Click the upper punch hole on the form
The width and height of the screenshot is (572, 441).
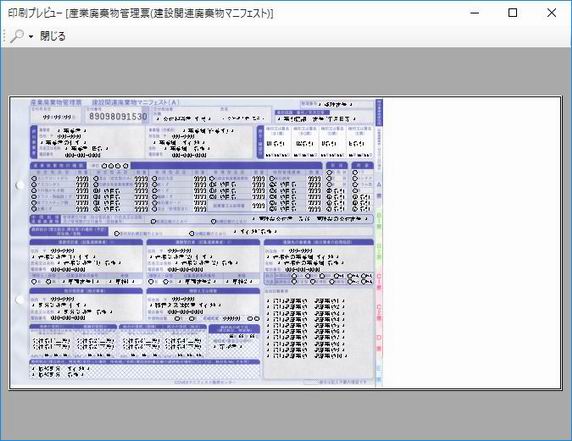tap(20, 185)
